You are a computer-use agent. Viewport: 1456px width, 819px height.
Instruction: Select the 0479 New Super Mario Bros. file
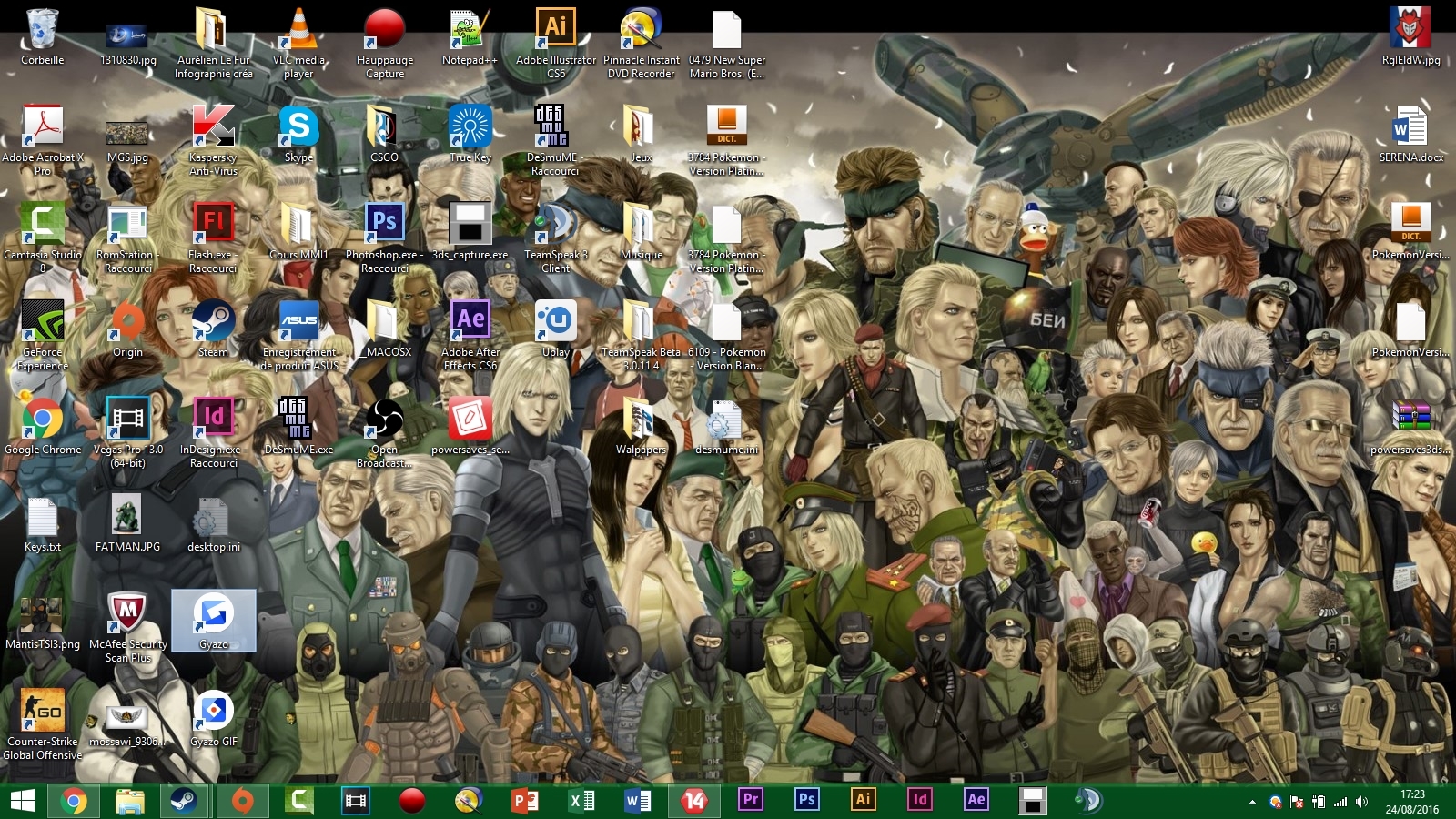point(727,42)
